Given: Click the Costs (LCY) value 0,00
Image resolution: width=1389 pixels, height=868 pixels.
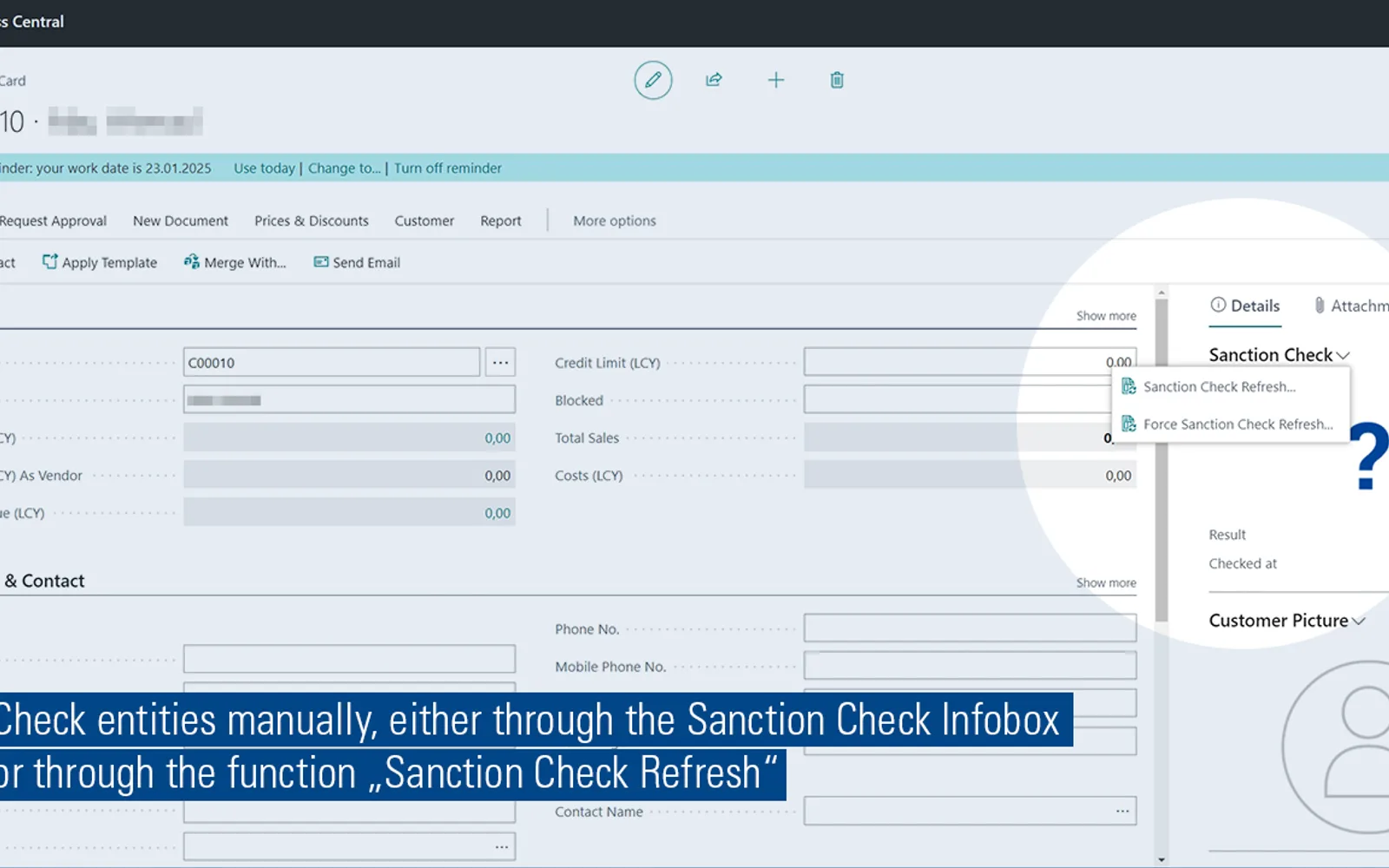Looking at the screenshot, I should 1118,475.
